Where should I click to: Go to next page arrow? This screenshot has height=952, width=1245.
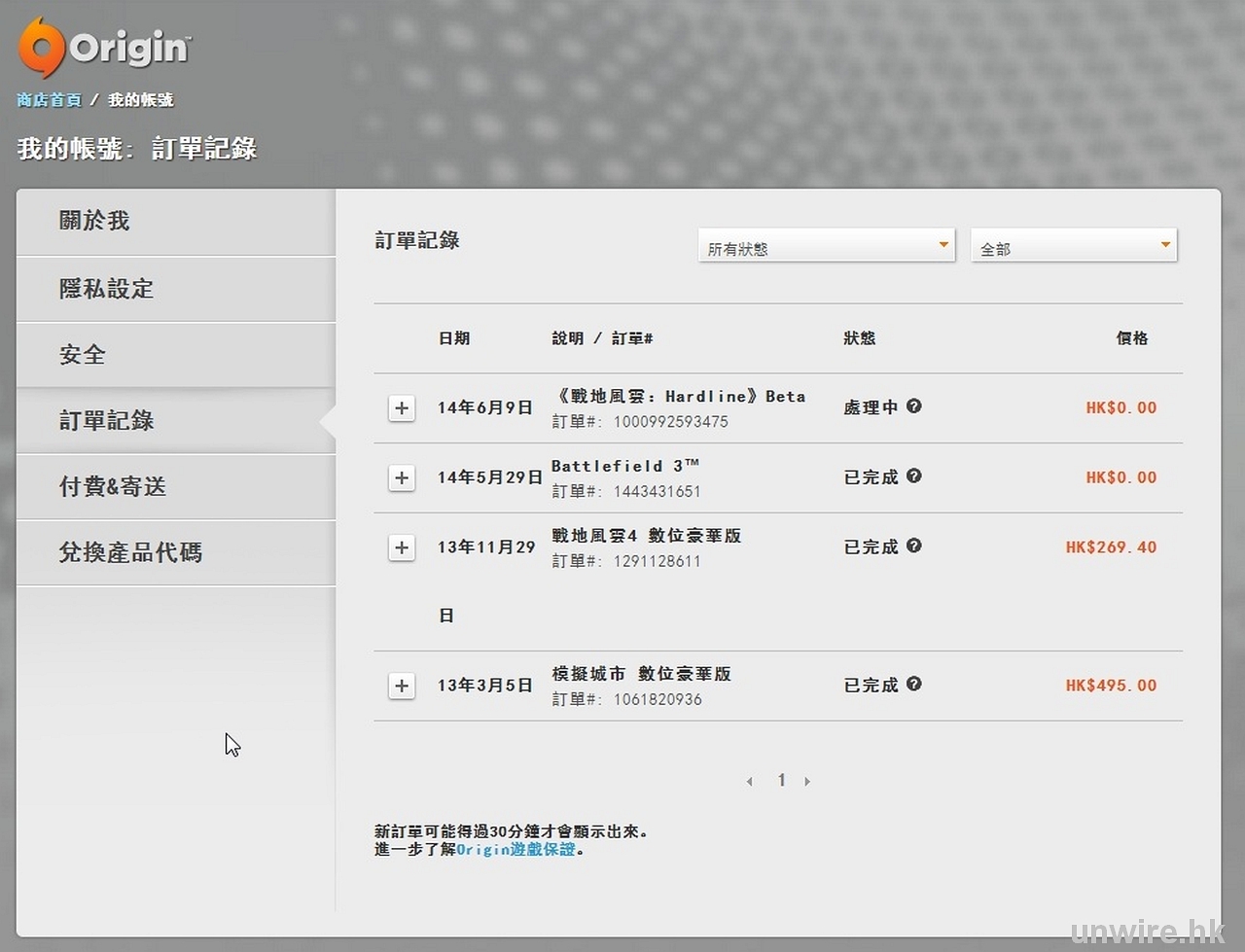pyautogui.click(x=807, y=782)
